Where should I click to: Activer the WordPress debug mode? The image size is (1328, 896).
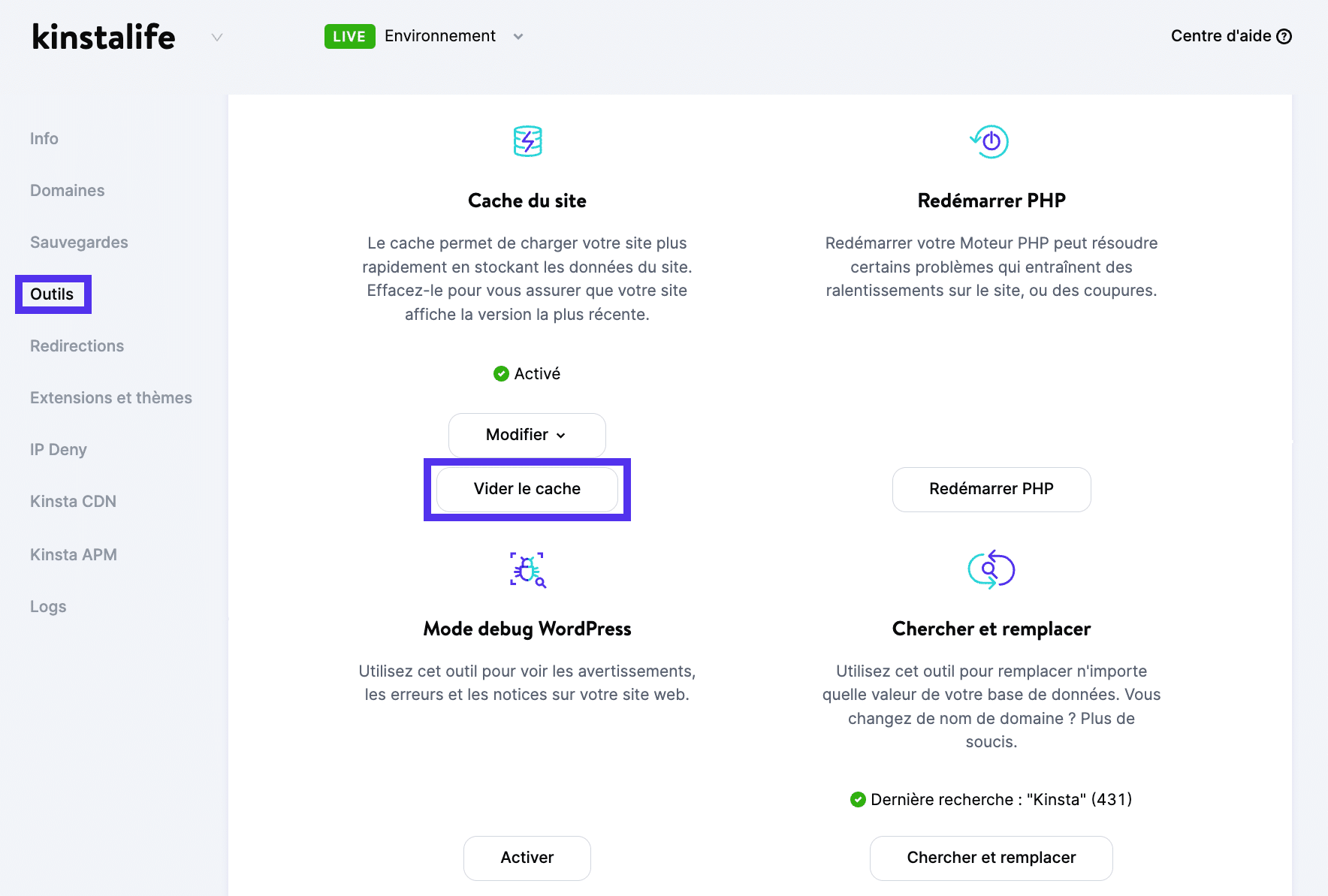tap(527, 858)
